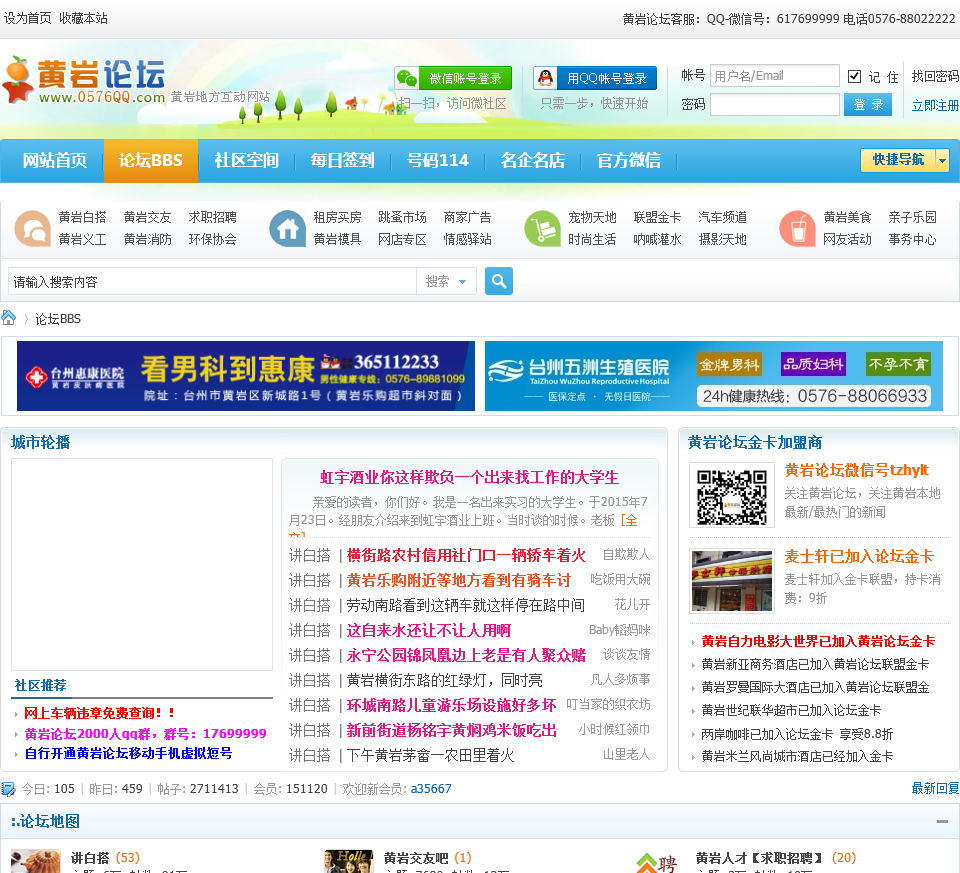
Task: Open the 台州惠康医院 banner ad
Action: pyautogui.click(x=246, y=376)
